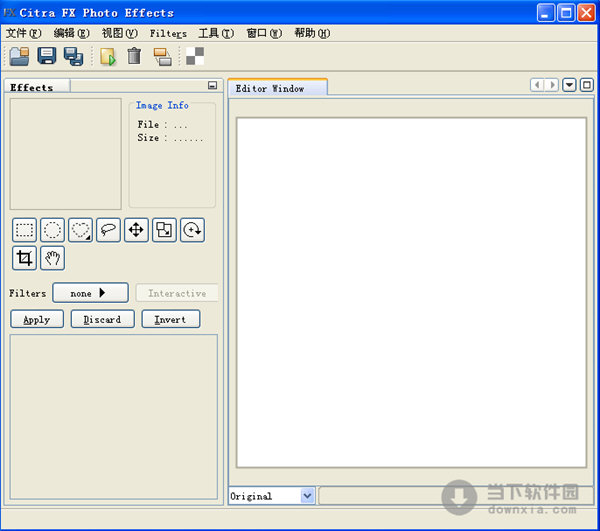This screenshot has width=600, height=531.
Task: Maximize the Citra FX window
Action: (566, 13)
